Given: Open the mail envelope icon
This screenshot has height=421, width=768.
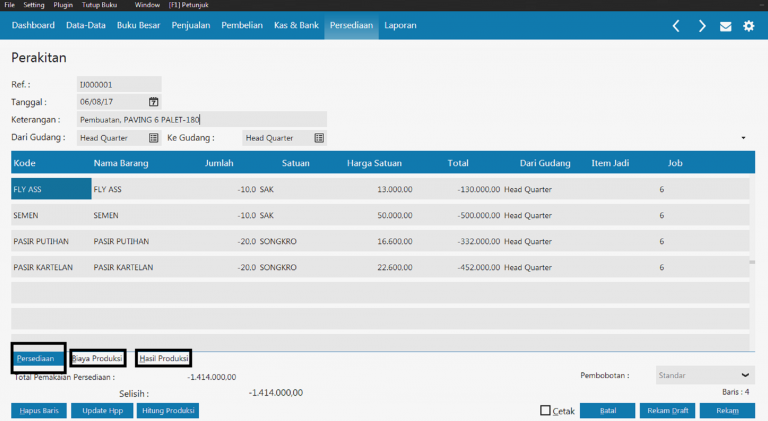Looking at the screenshot, I should point(726,26).
